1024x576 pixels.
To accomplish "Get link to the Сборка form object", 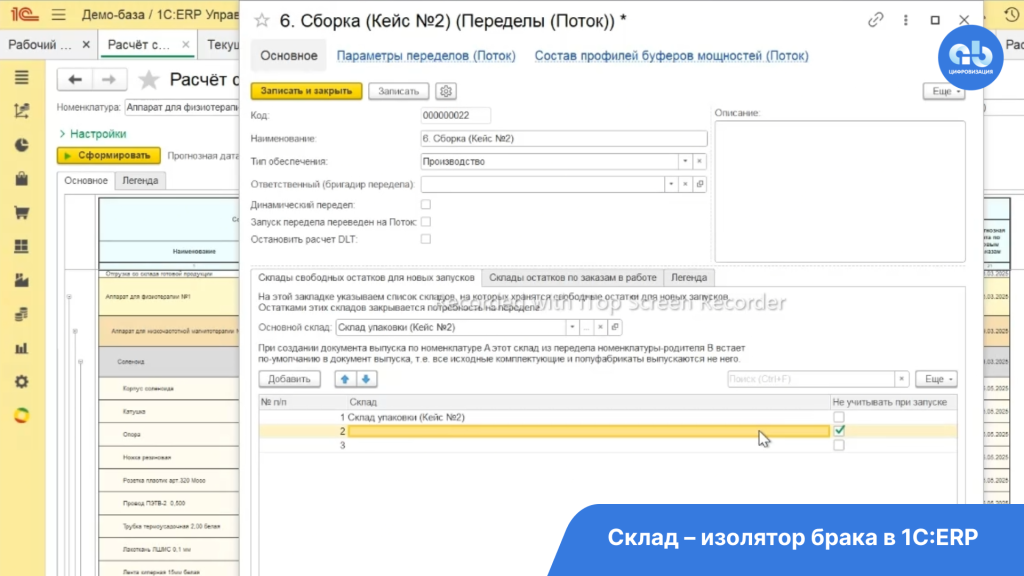I will (875, 20).
